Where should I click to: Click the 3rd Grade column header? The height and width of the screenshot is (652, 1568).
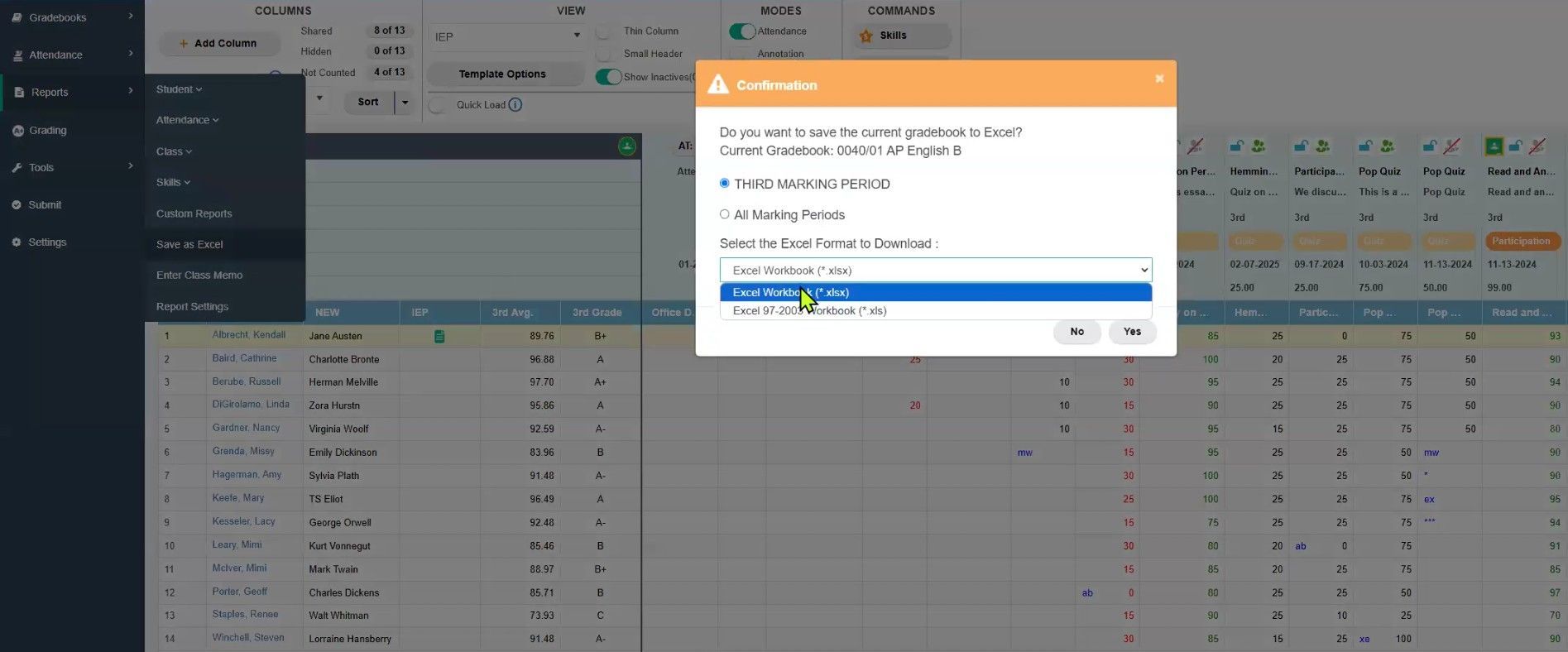[x=597, y=313]
